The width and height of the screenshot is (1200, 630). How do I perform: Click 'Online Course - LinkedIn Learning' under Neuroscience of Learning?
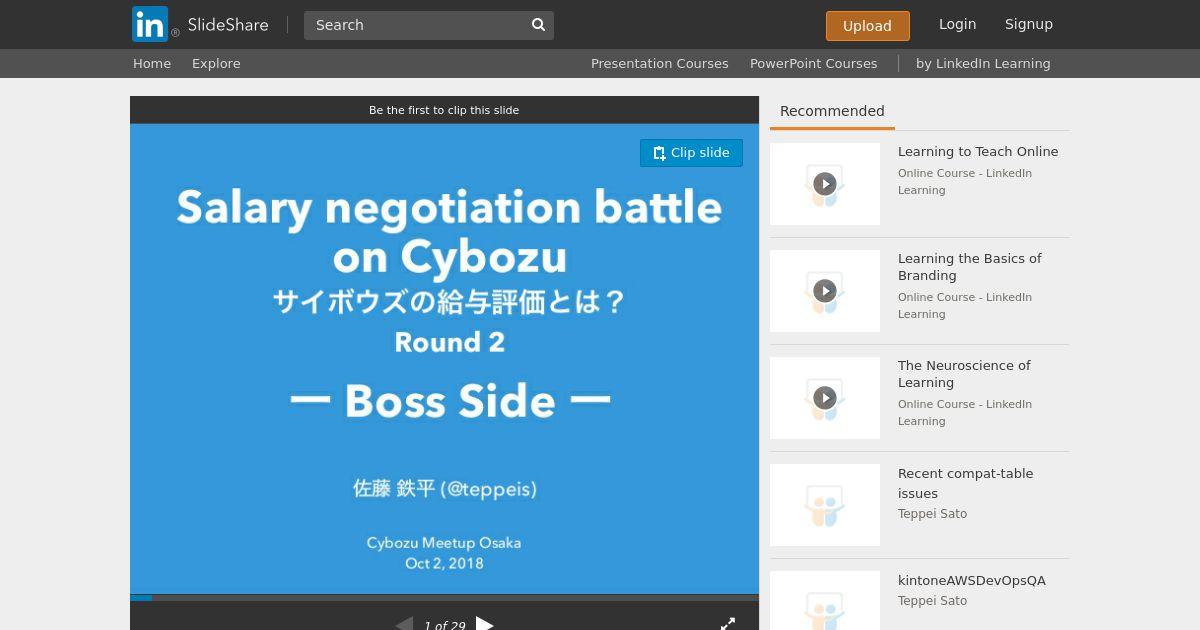click(965, 413)
